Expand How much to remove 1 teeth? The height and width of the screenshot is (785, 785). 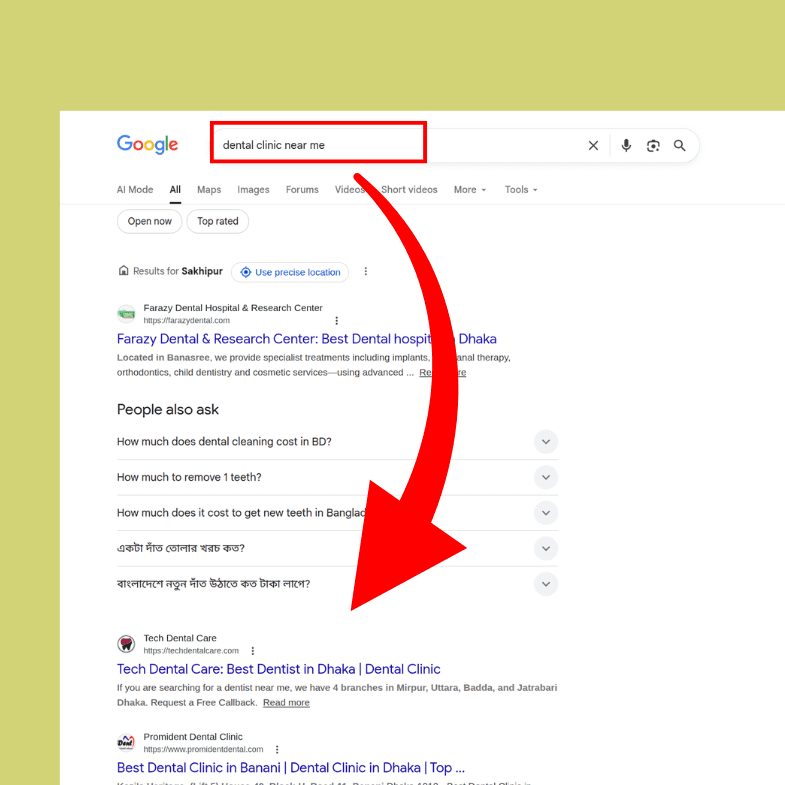point(337,477)
